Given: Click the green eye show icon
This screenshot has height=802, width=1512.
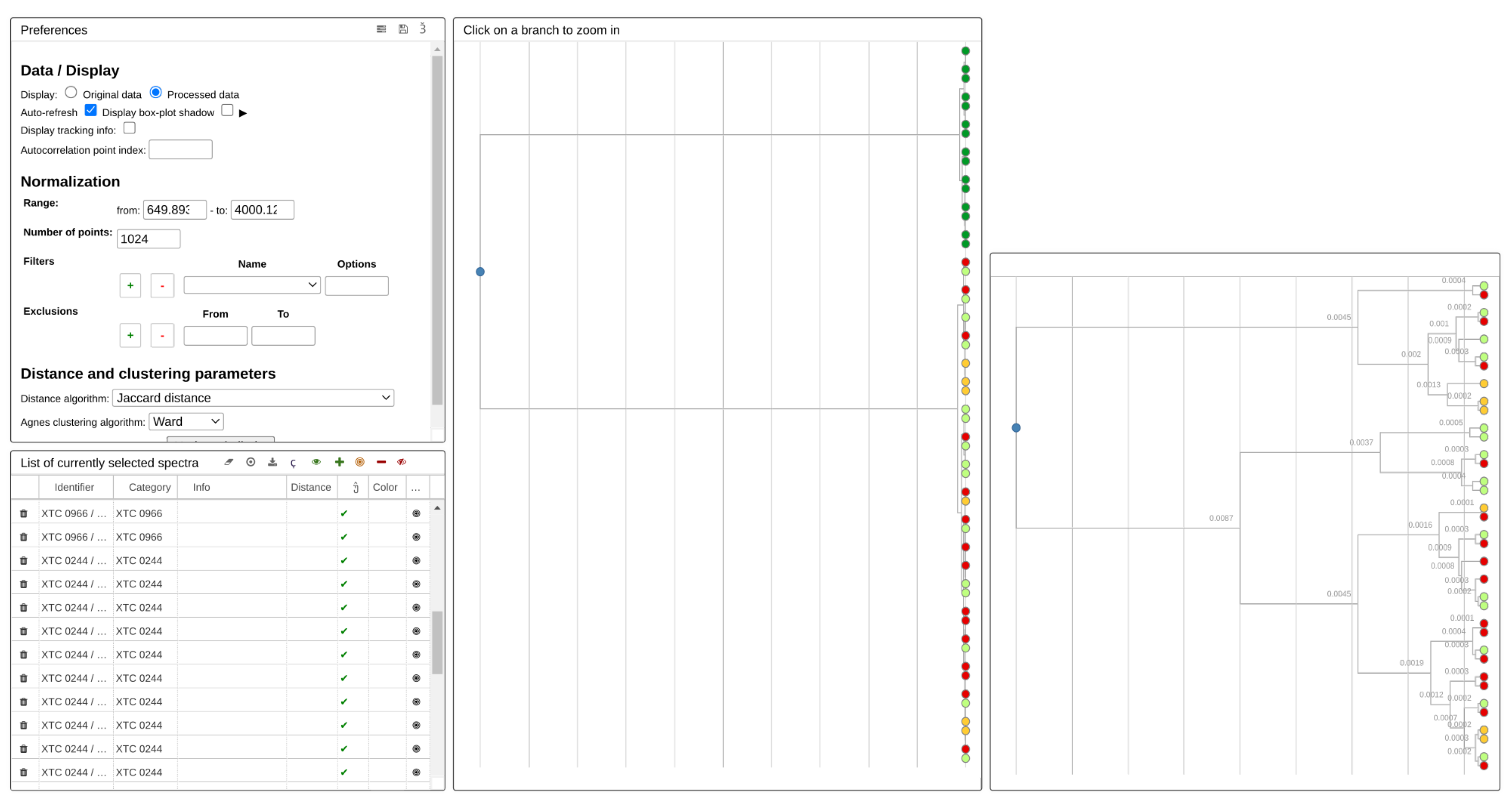Looking at the screenshot, I should pyautogui.click(x=317, y=462).
